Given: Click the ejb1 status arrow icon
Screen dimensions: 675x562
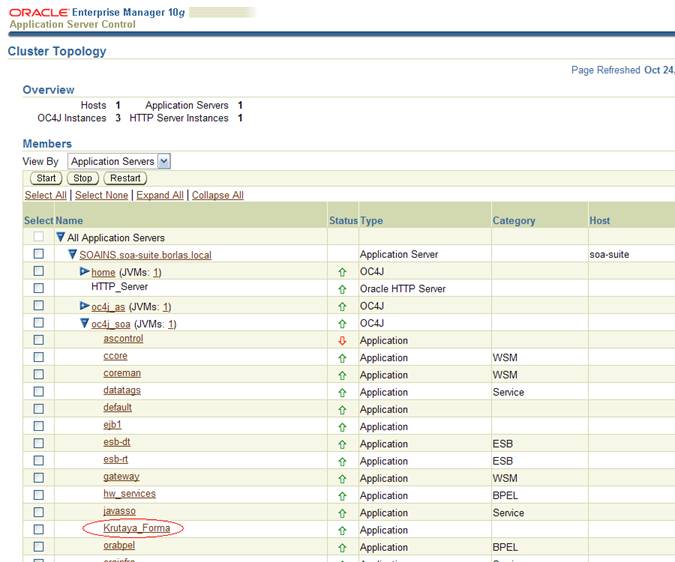Looking at the screenshot, I should (342, 427).
